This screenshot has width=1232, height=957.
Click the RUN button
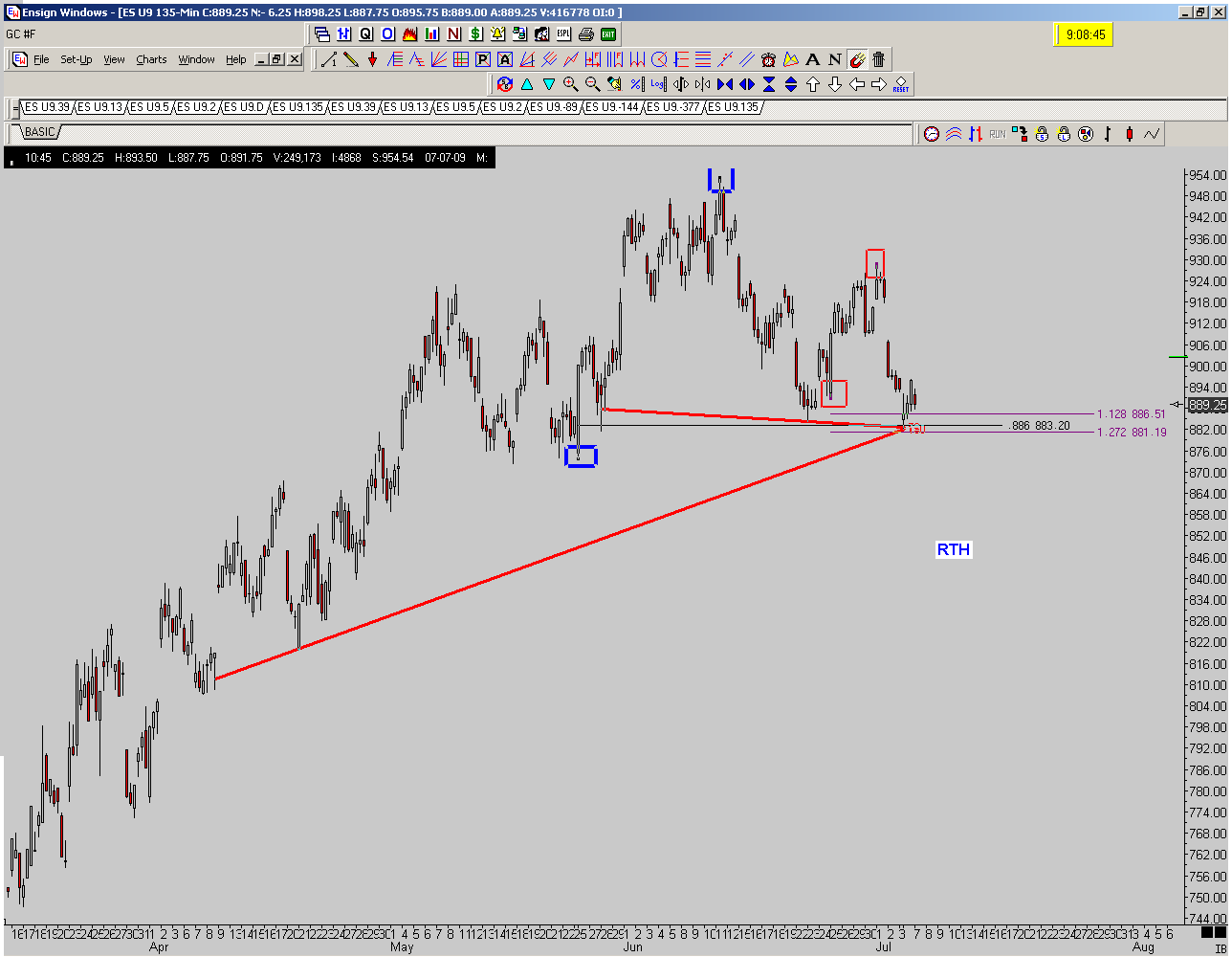coord(998,134)
